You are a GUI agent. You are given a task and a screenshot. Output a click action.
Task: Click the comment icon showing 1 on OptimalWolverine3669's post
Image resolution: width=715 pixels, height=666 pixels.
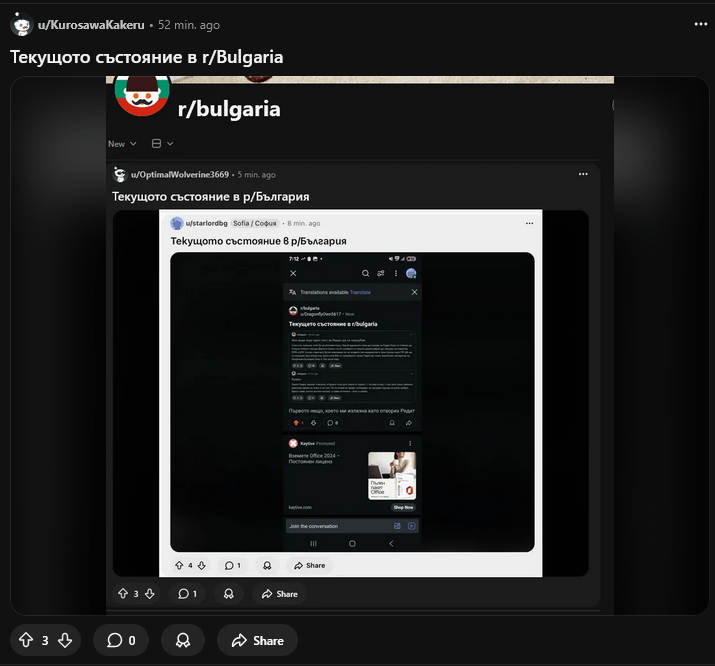187,594
